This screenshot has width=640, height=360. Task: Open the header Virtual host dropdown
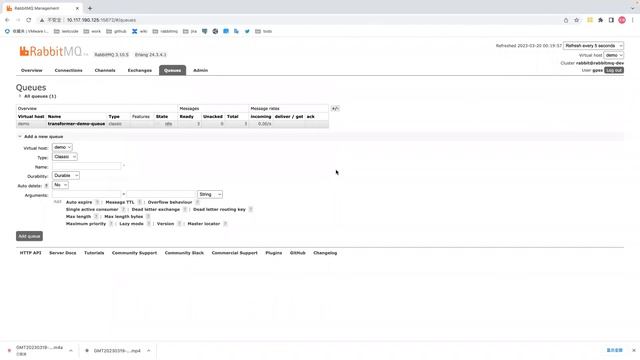click(613, 55)
